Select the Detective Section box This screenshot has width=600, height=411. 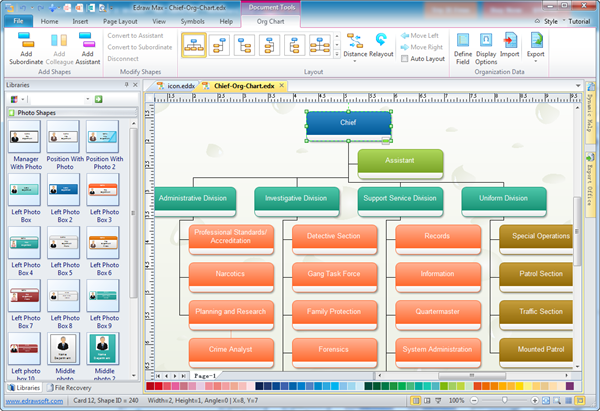334,240
